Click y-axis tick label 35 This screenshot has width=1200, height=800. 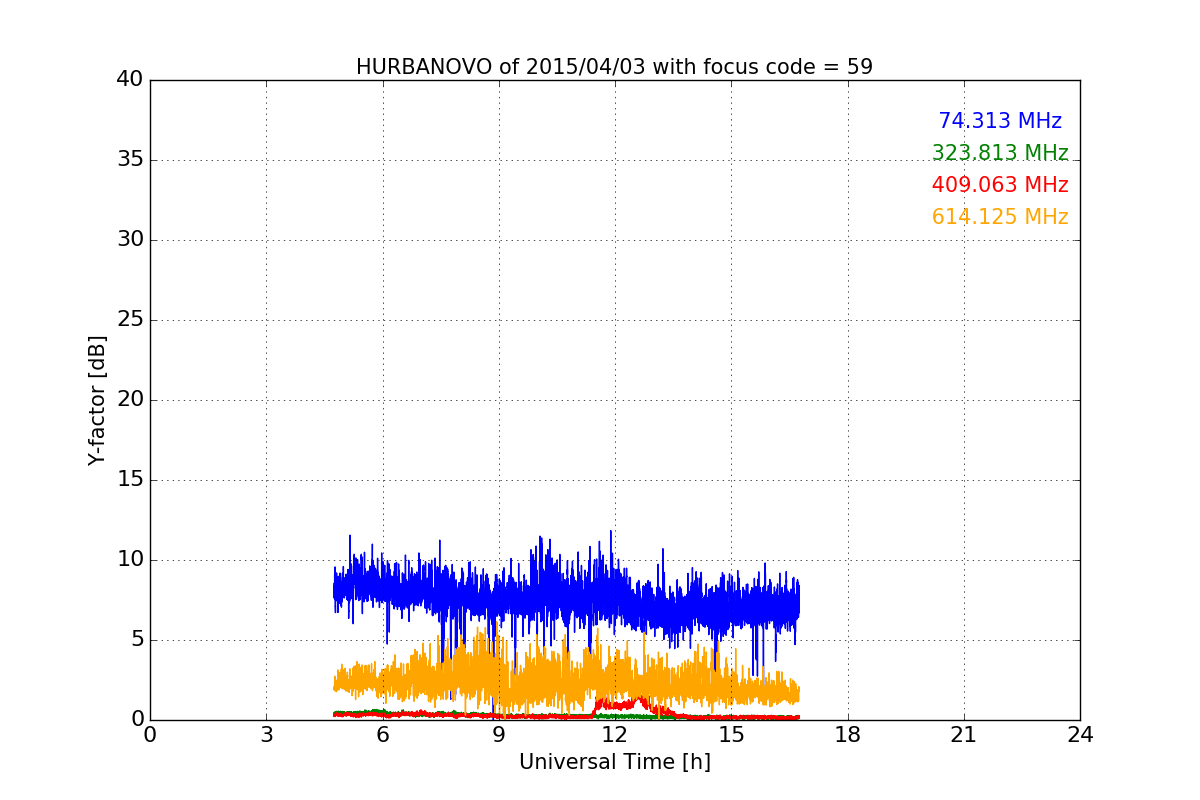[130, 160]
